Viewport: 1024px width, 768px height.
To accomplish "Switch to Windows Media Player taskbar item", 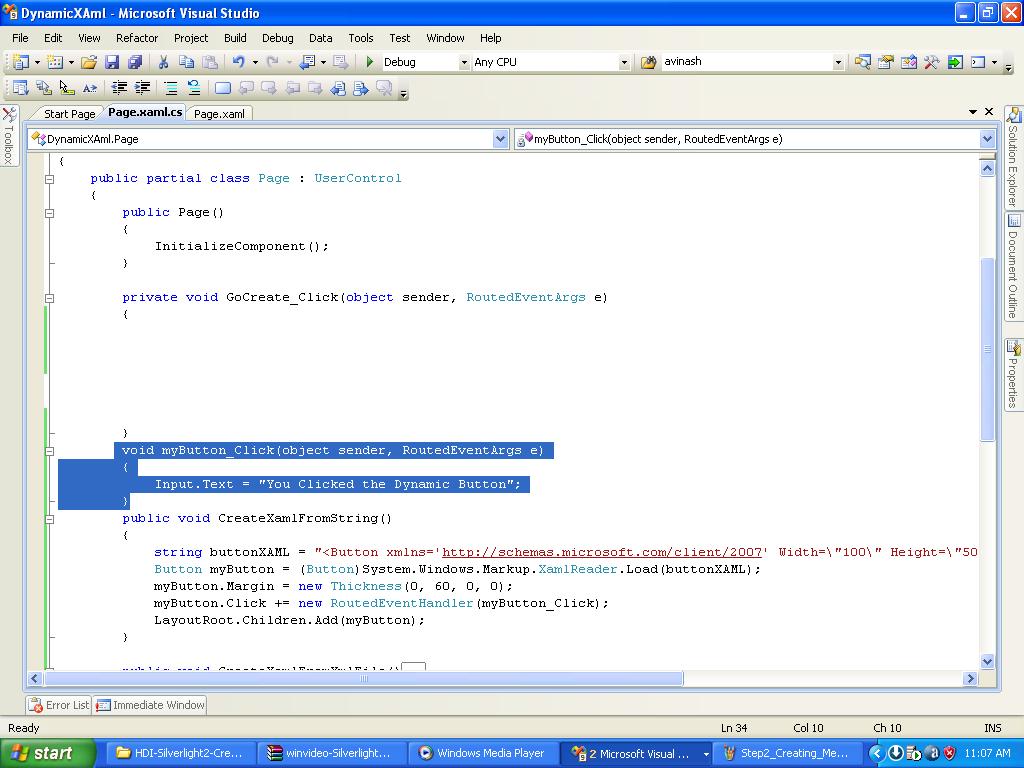I will point(482,754).
